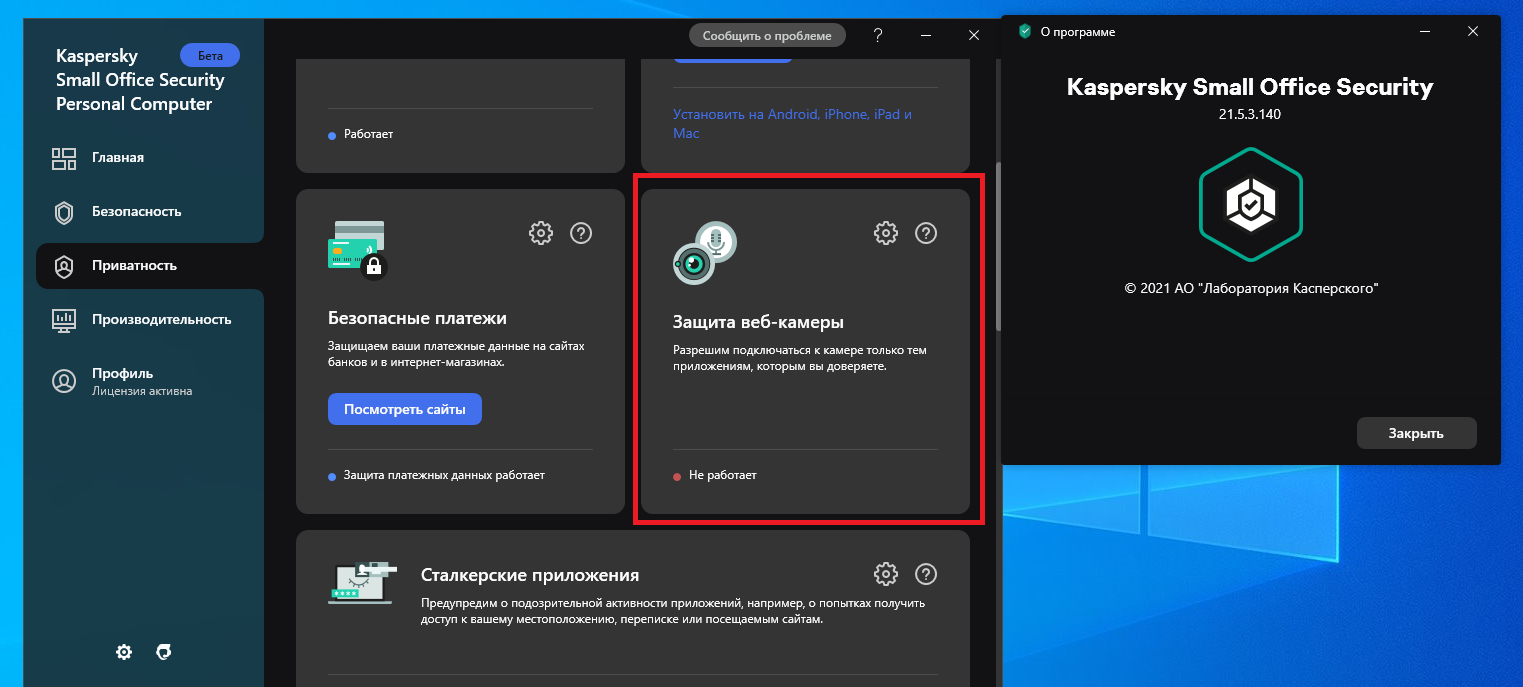Go to the Главная section
Viewport: 1523px width, 687px height.
tap(150, 158)
